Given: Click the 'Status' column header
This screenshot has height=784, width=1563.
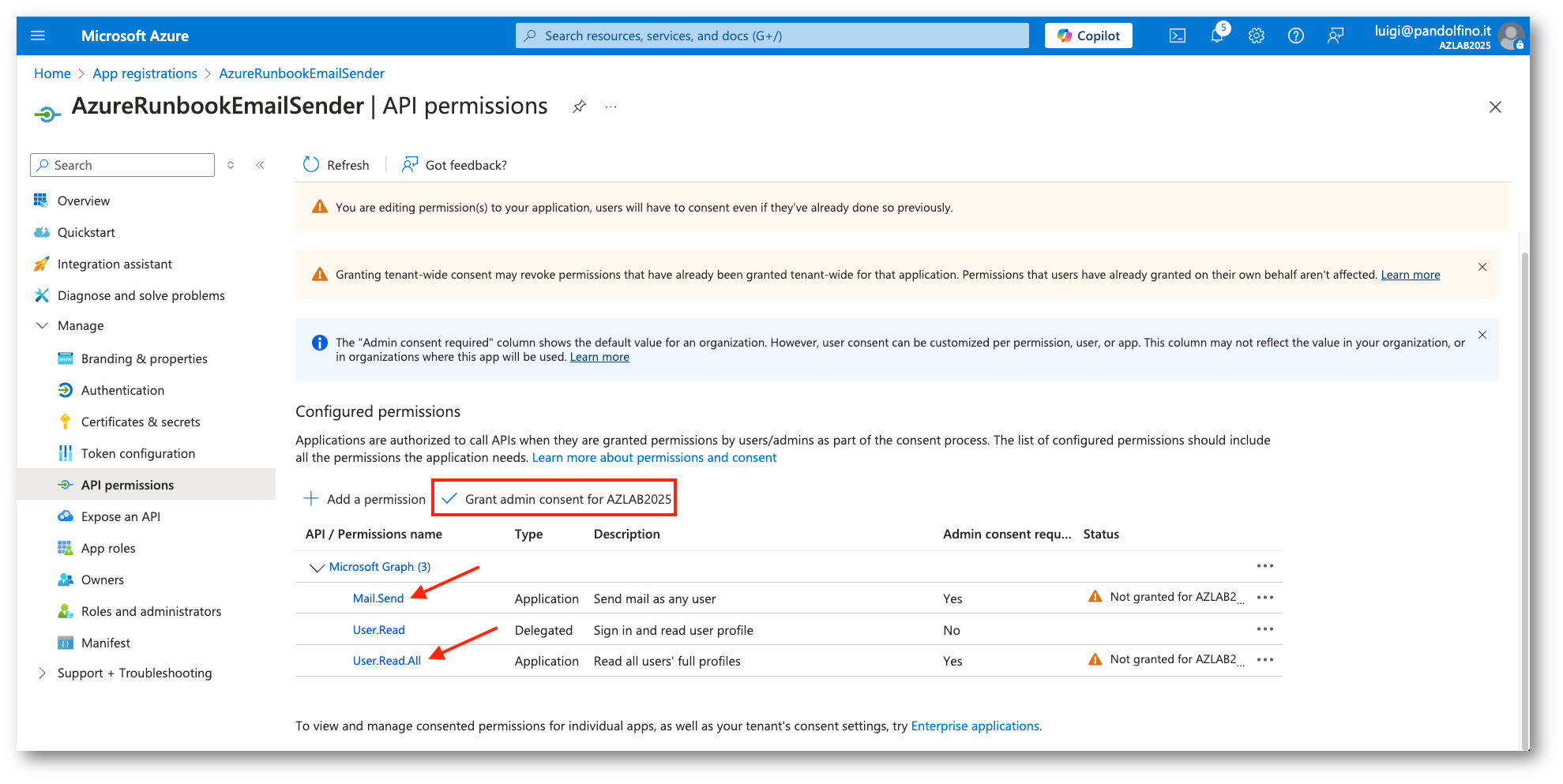Looking at the screenshot, I should pos(1101,534).
